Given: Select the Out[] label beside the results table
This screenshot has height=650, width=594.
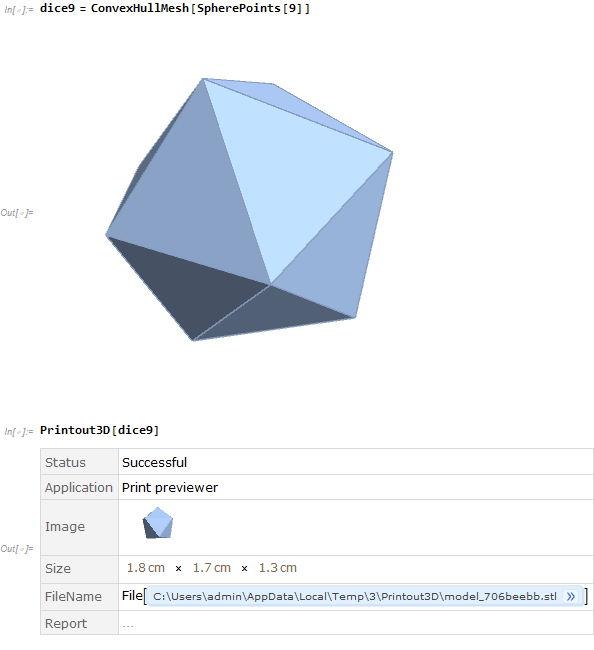Looking at the screenshot, I should point(17,549).
